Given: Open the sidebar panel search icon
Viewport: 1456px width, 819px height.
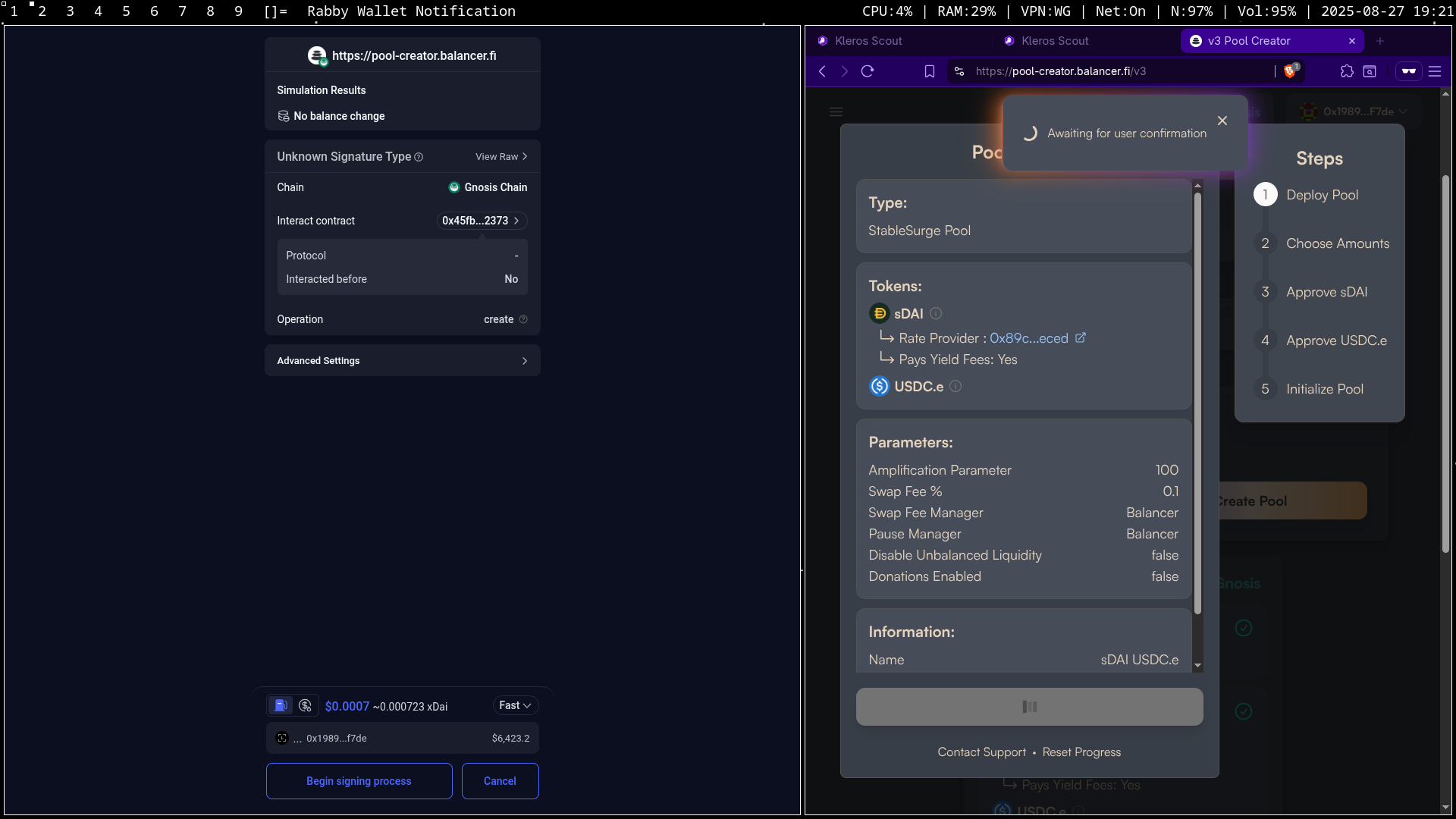Looking at the screenshot, I should point(1370,71).
